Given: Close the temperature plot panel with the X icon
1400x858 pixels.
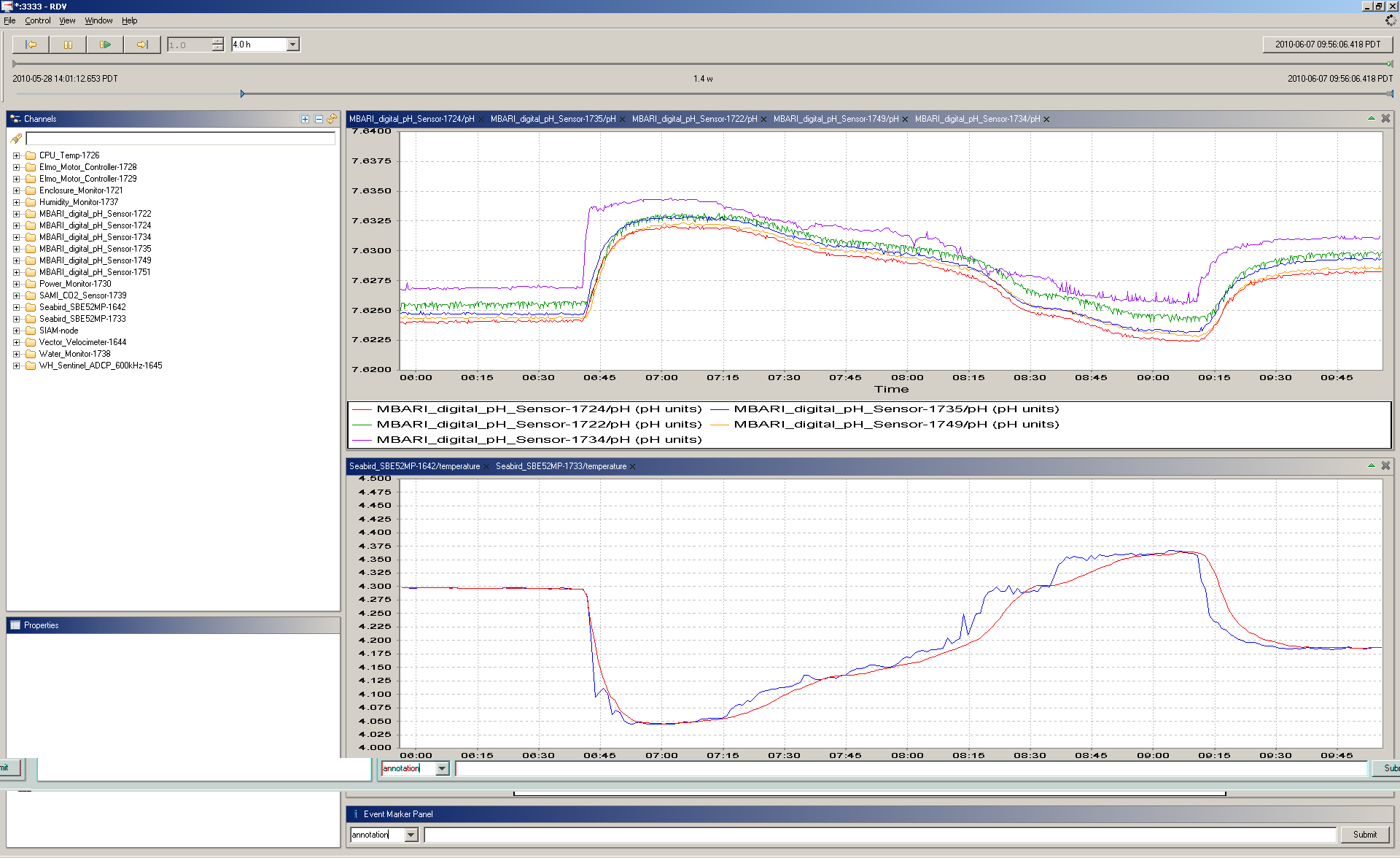Looking at the screenshot, I should pyautogui.click(x=1385, y=465).
